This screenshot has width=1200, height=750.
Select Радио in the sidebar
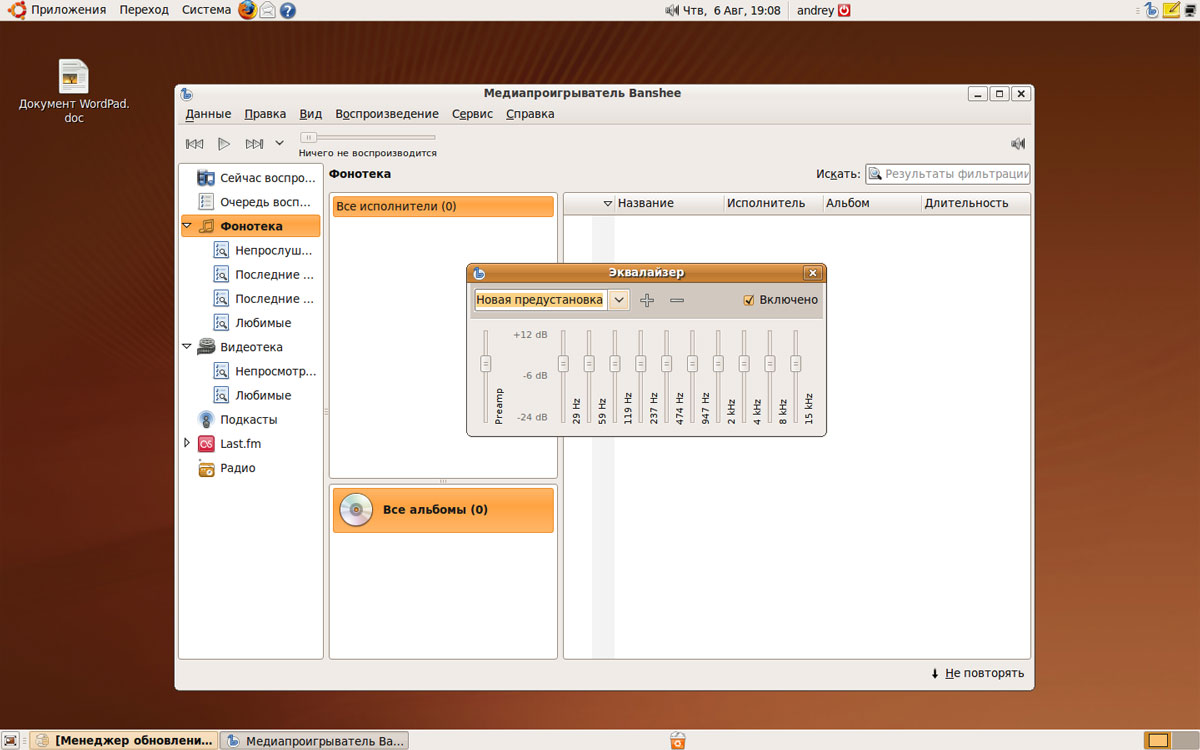[x=237, y=468]
